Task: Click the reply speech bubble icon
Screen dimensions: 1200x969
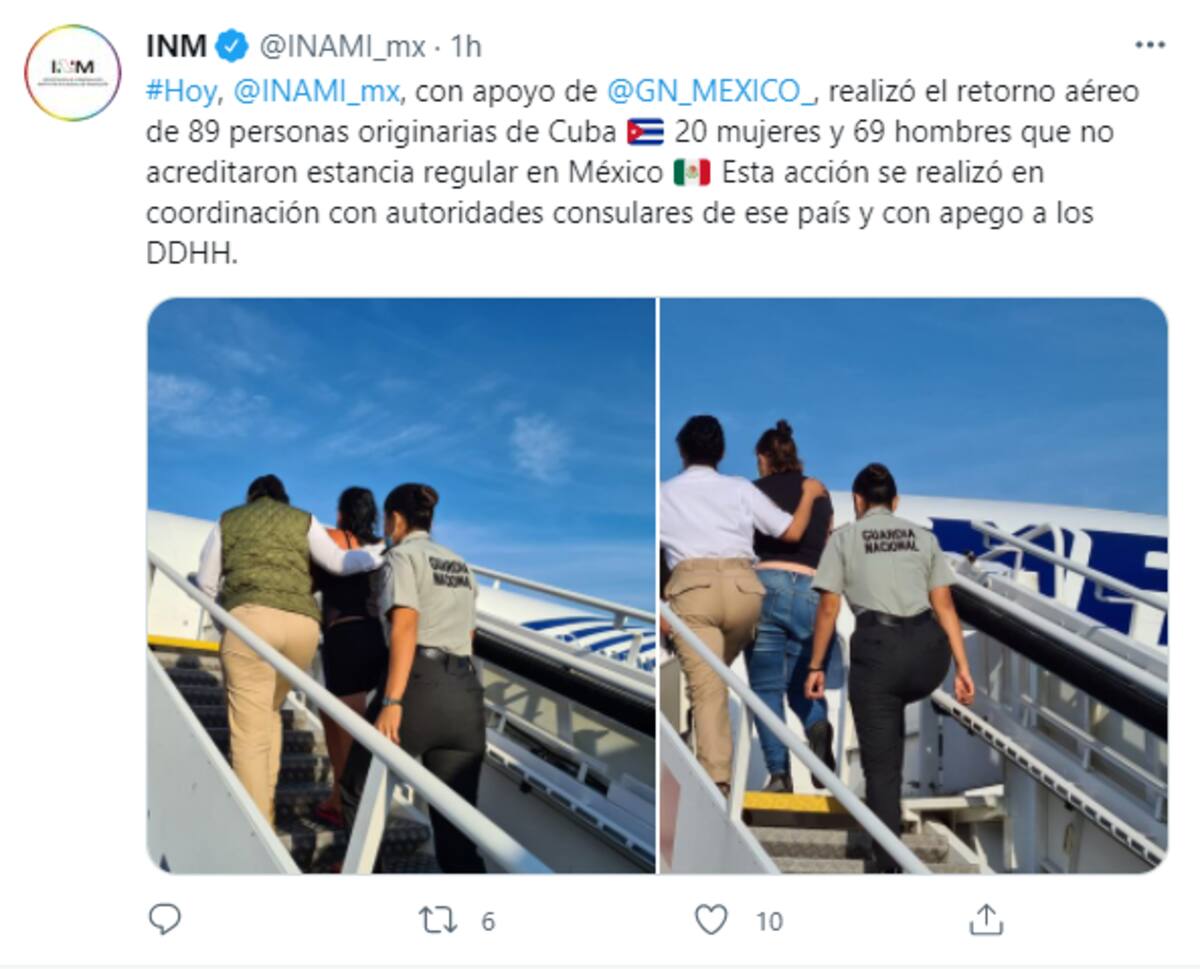Action: point(165,919)
